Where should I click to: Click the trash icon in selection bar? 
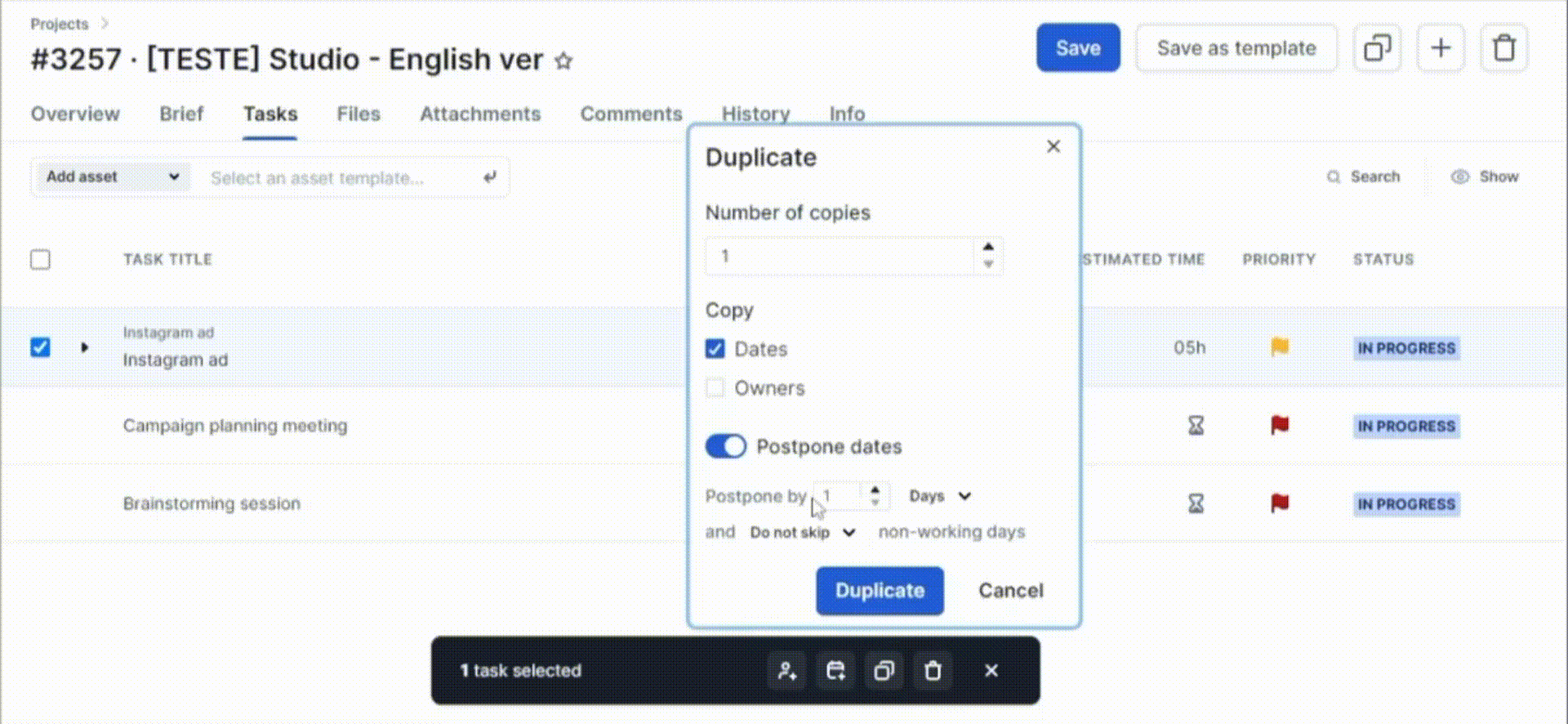pyautogui.click(x=933, y=671)
